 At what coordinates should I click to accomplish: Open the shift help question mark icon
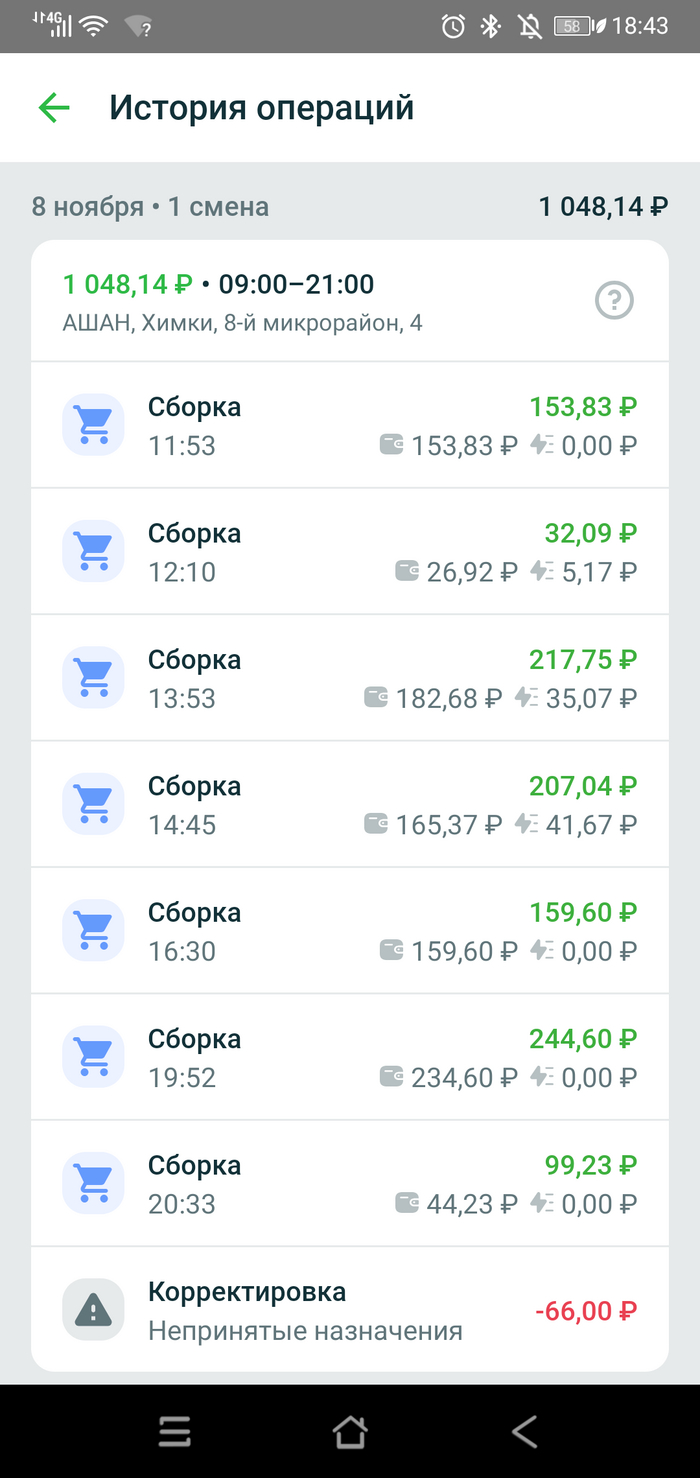pos(614,300)
